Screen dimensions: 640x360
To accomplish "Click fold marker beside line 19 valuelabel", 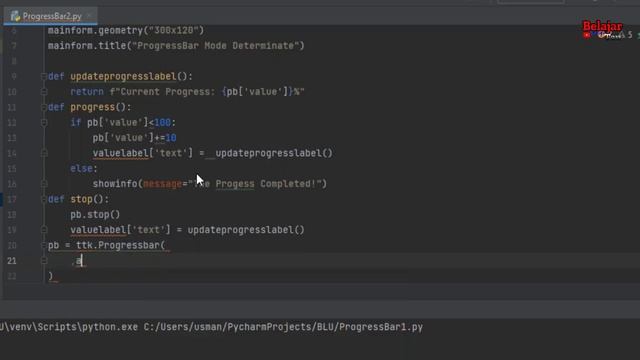I will click(44, 230).
